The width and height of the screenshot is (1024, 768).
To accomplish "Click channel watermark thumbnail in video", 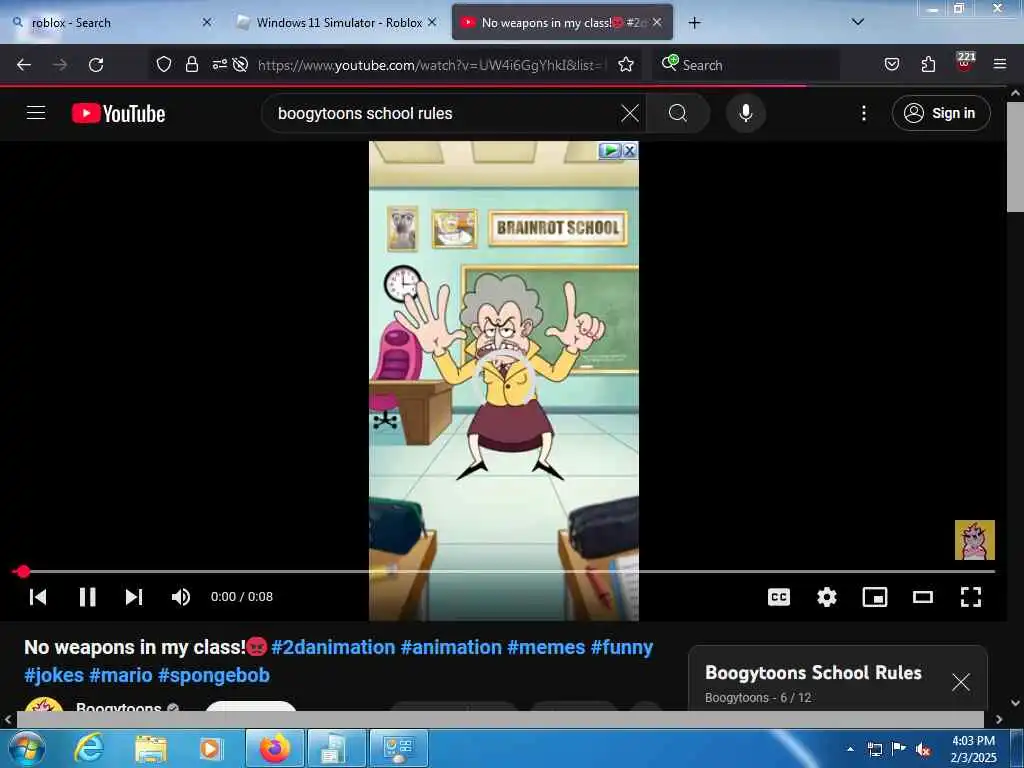I will 974,539.
